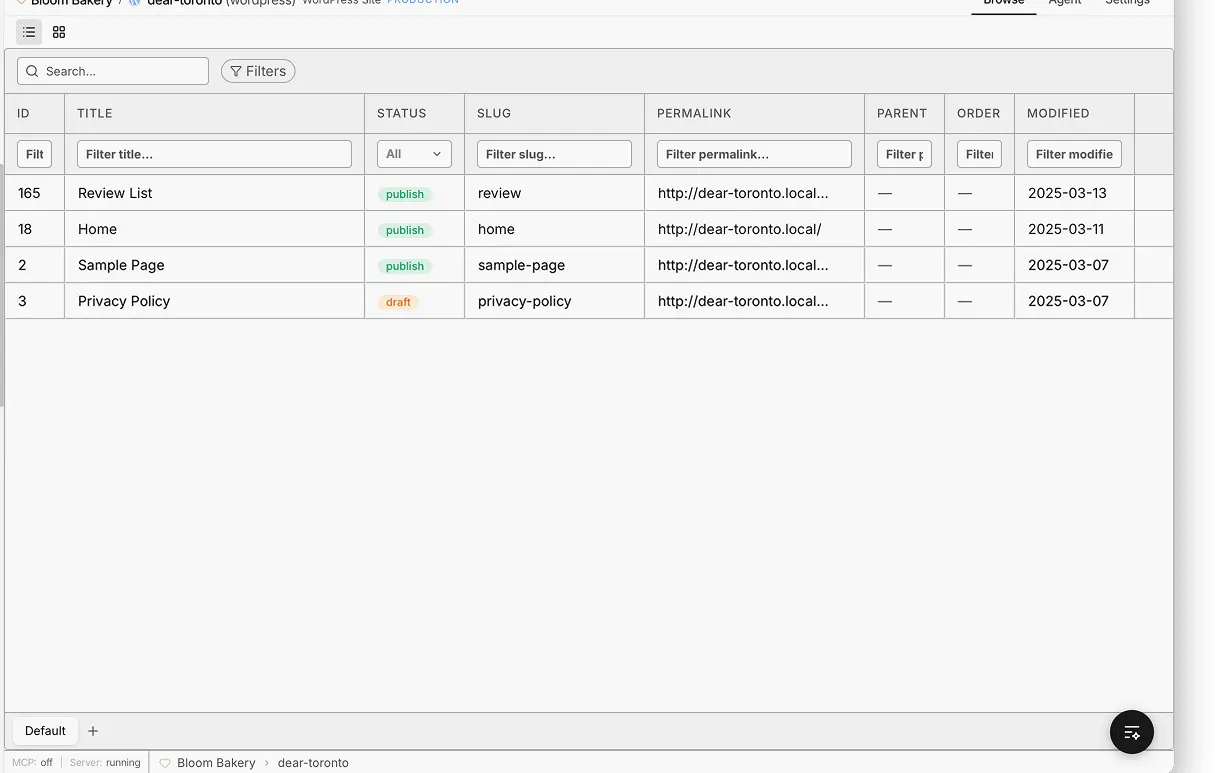Focus the Filter title input
Image resolution: width=1215 pixels, height=773 pixels.
pos(214,154)
